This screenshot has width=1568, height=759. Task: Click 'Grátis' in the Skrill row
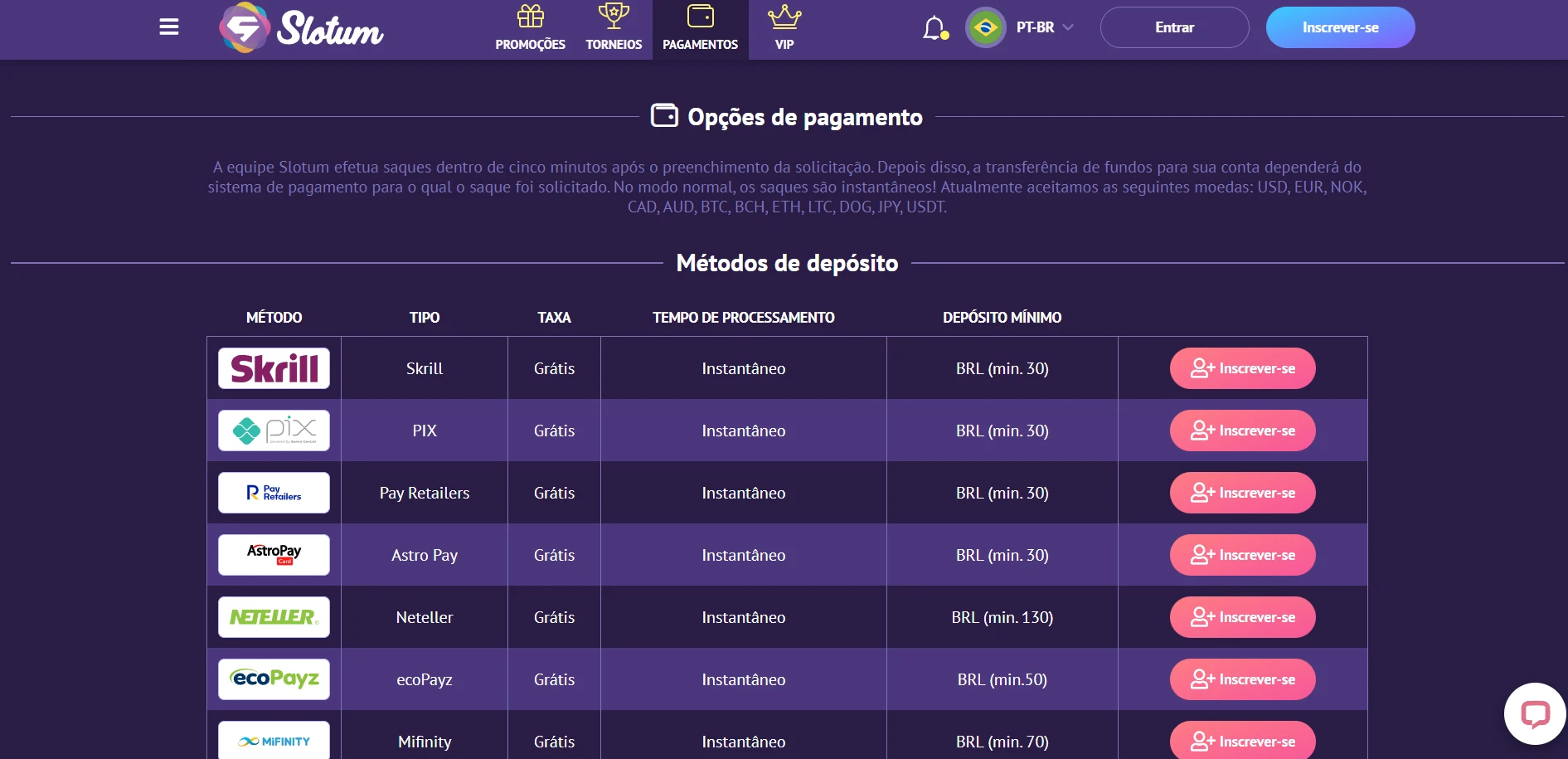click(554, 368)
